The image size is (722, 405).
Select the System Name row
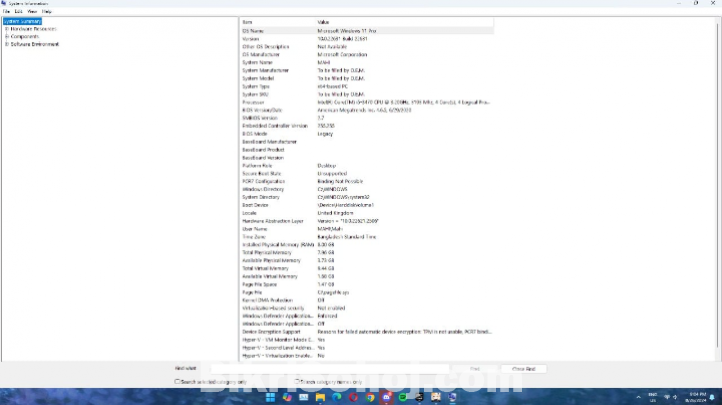tap(367, 63)
